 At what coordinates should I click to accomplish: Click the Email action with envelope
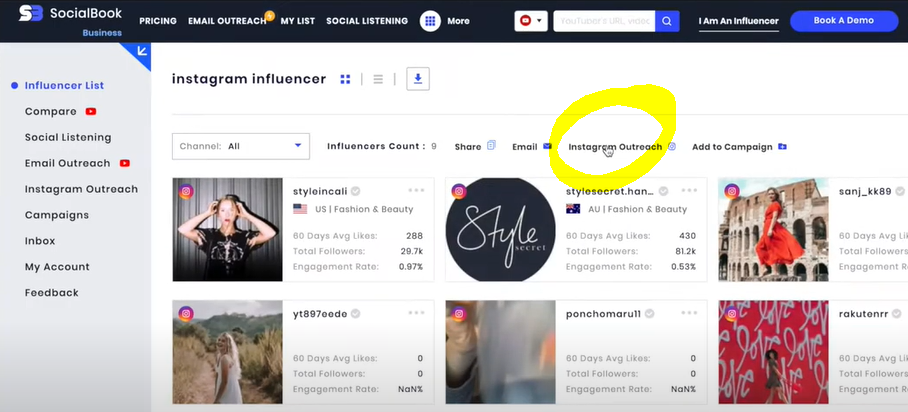[x=532, y=147]
